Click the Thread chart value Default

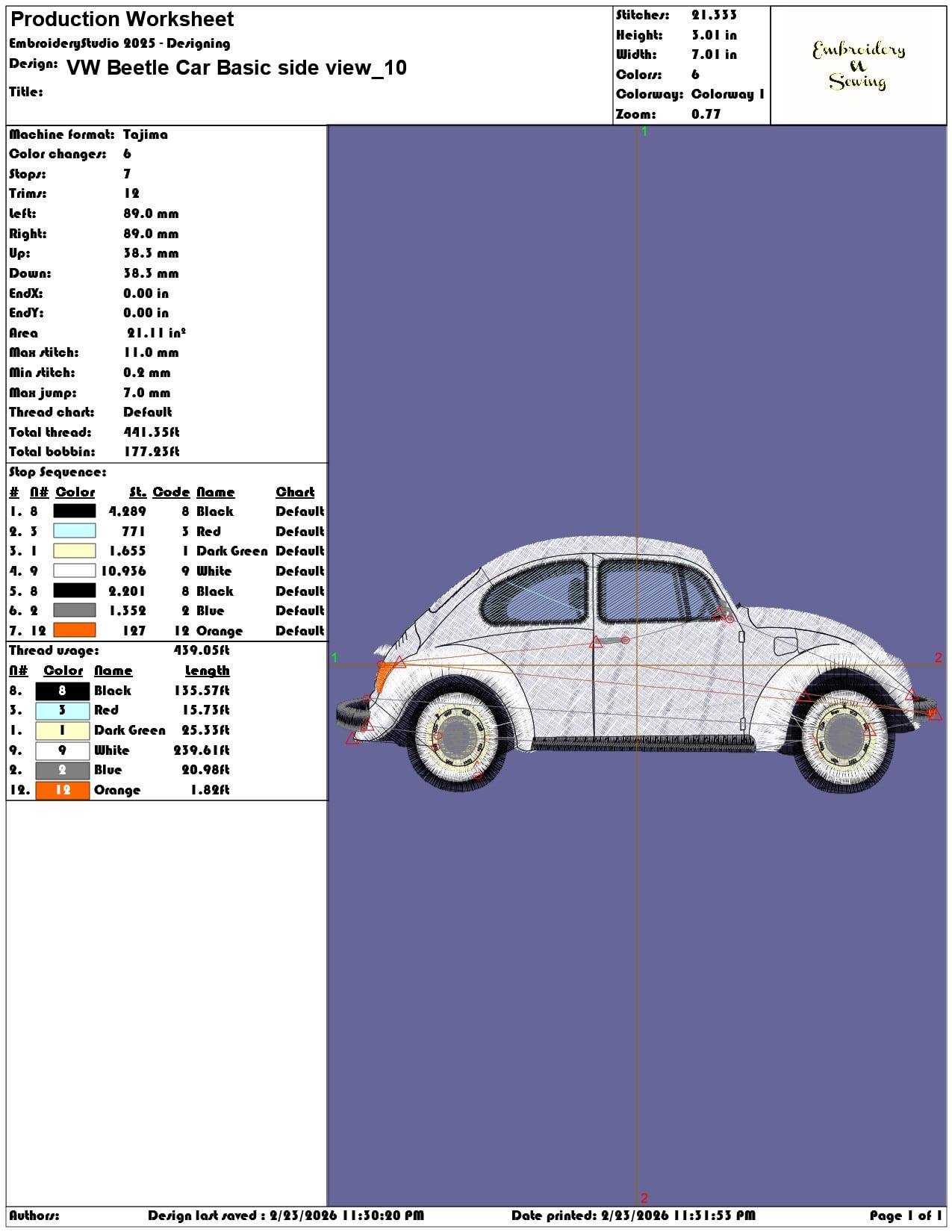pos(148,412)
